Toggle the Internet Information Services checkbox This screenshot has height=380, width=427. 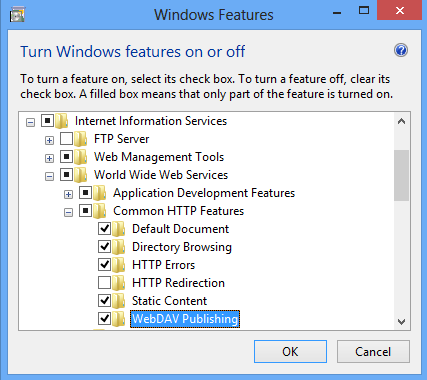[47, 120]
